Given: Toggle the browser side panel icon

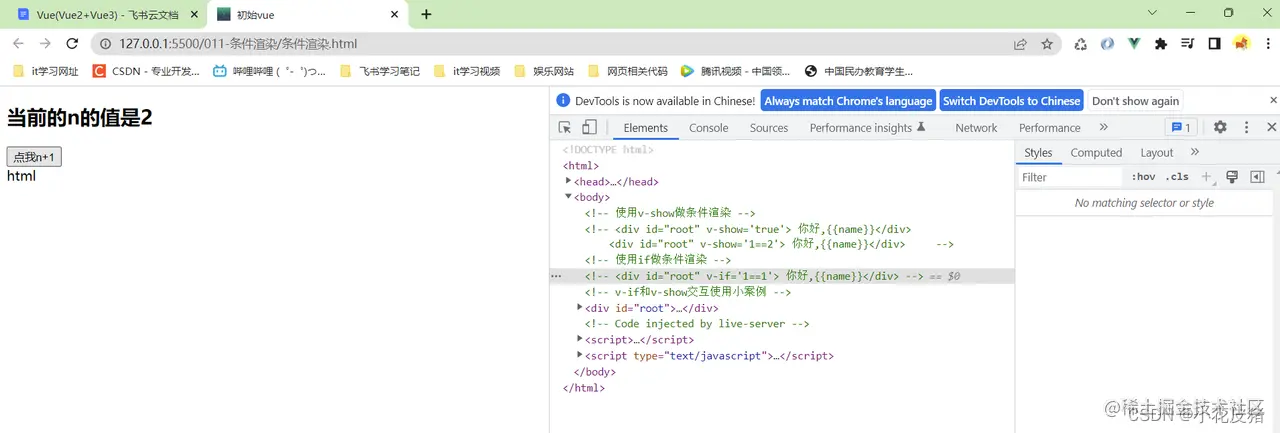Looking at the screenshot, I should click(x=1214, y=44).
